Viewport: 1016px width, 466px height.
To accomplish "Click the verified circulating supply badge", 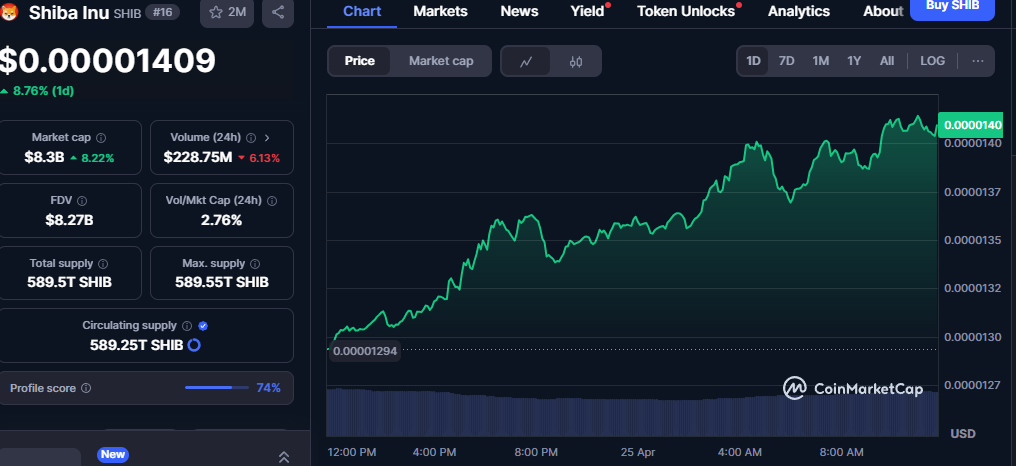I will click(203, 326).
